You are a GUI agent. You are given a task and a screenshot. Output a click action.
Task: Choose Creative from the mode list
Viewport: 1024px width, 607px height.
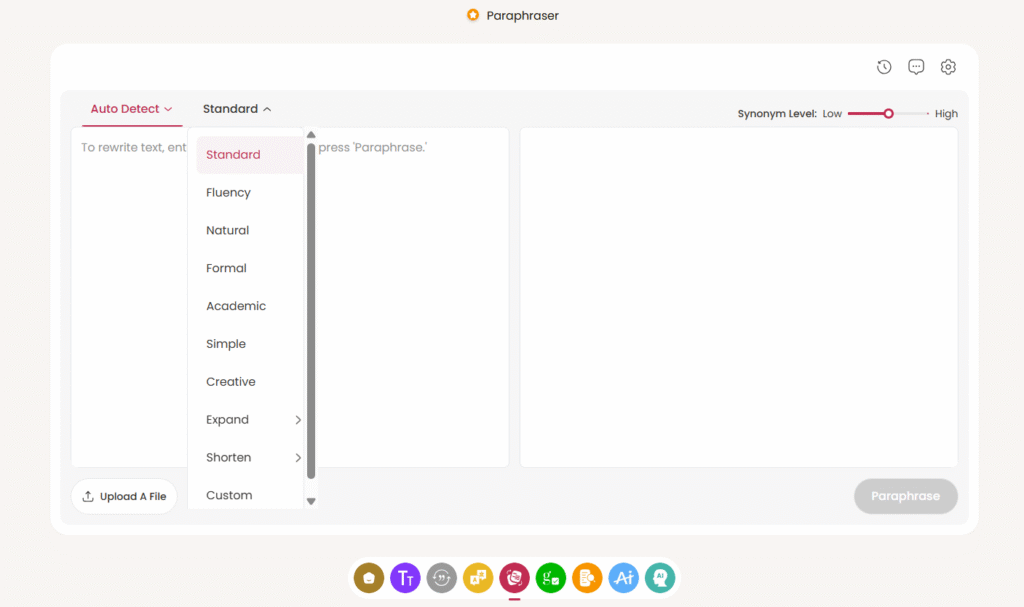point(231,382)
